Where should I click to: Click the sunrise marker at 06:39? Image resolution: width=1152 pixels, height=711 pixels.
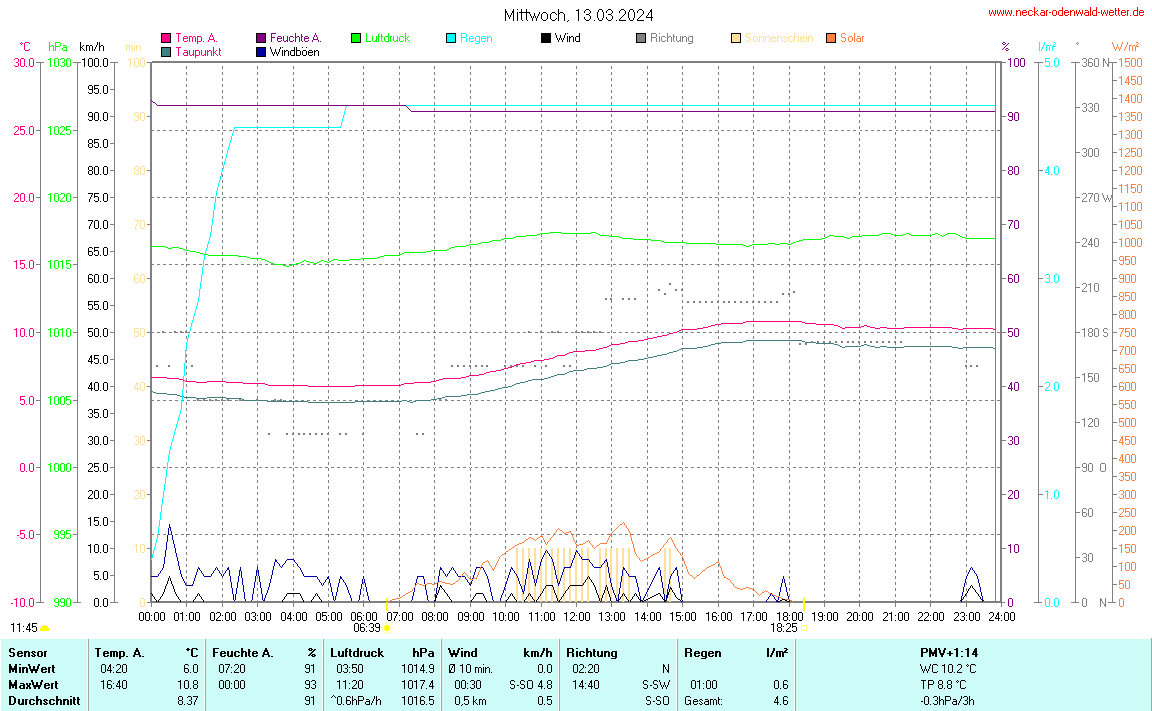387,628
